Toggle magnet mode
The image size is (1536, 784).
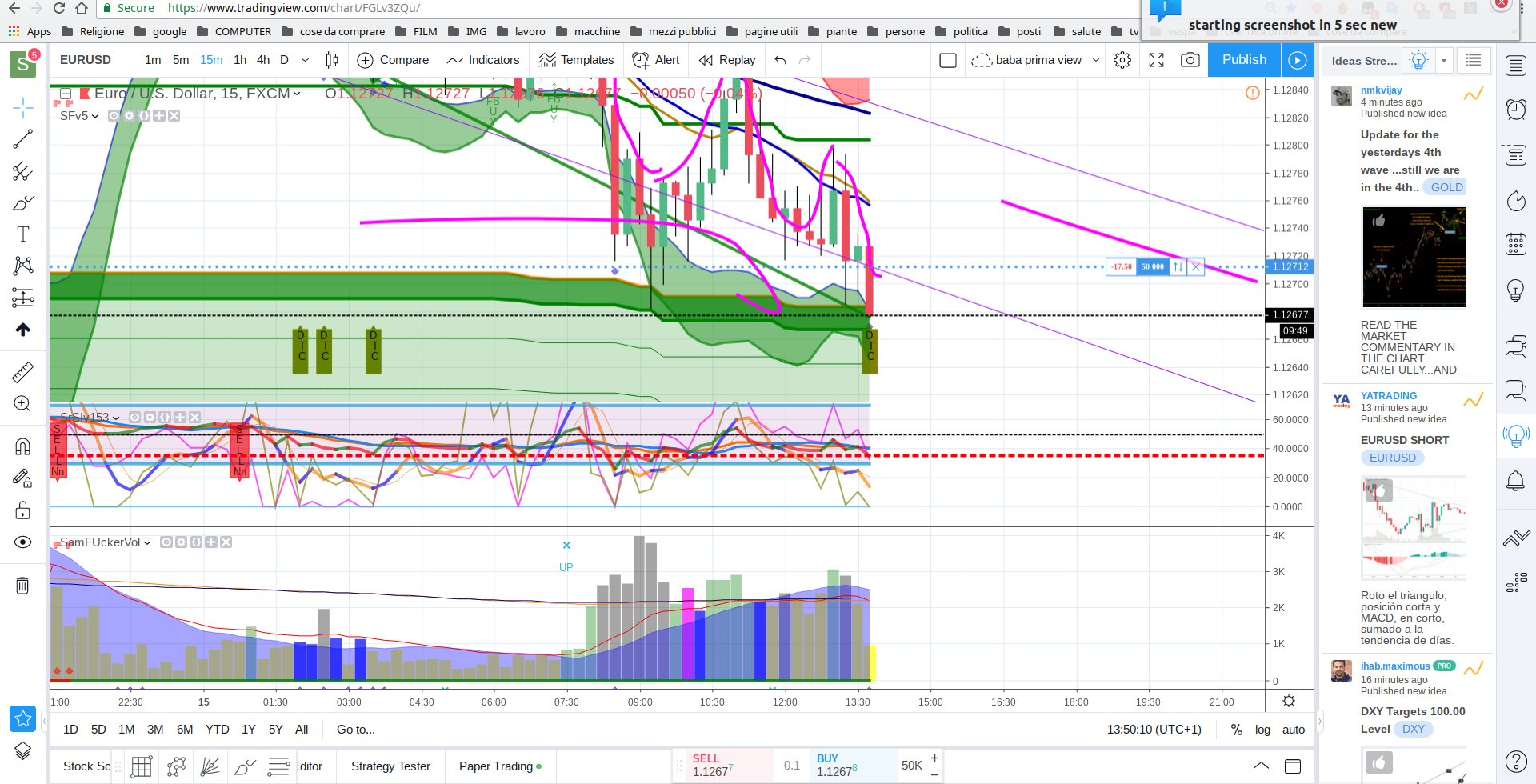pyautogui.click(x=22, y=446)
